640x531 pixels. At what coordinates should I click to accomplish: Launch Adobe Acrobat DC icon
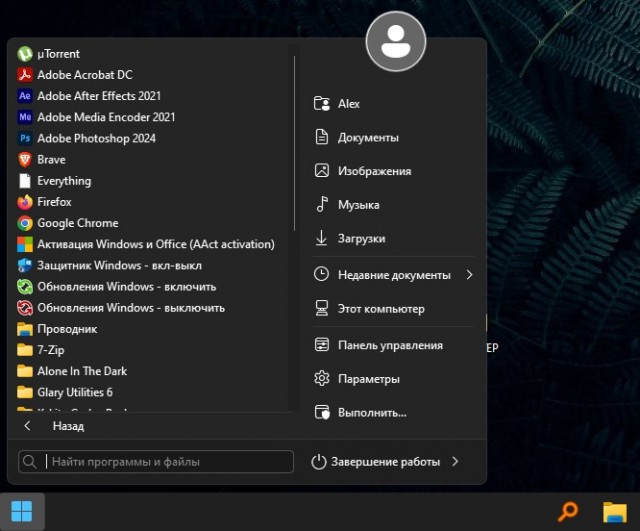[x=24, y=75]
